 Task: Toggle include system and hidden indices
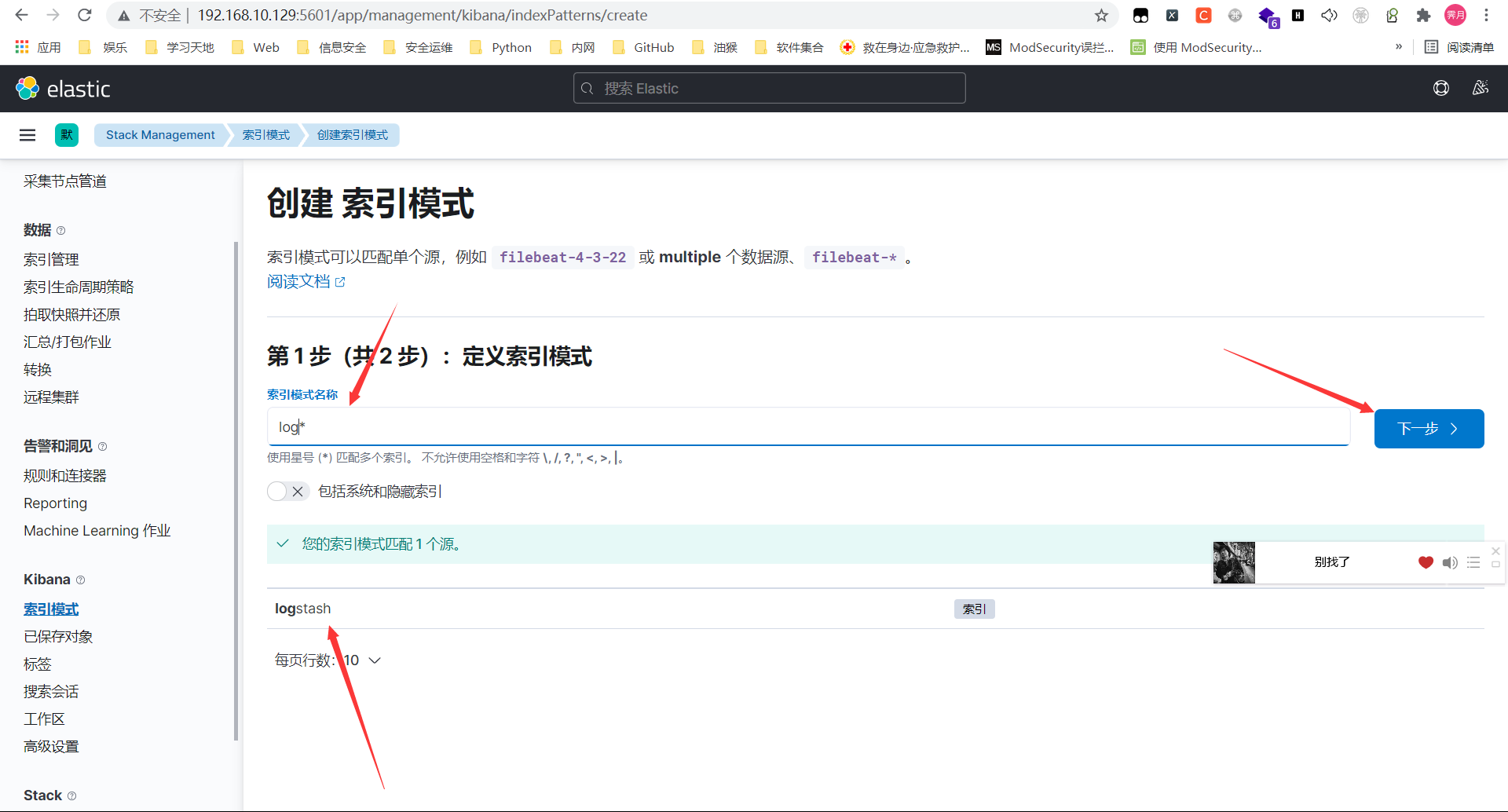point(287,492)
